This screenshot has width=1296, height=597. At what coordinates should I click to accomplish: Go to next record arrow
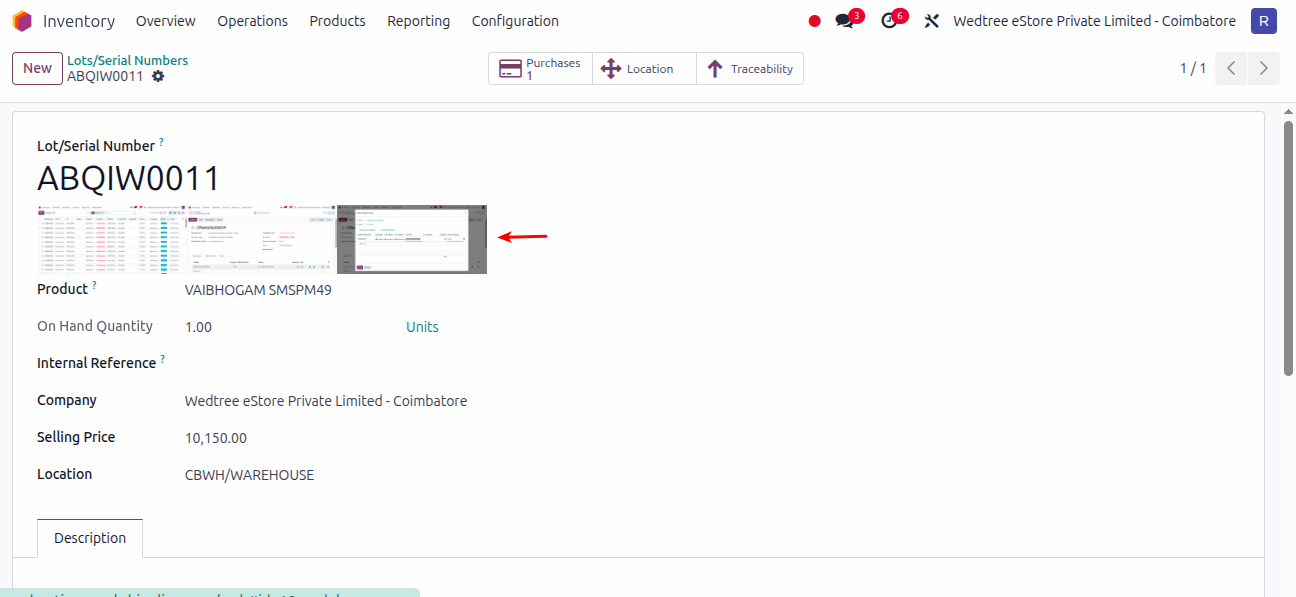click(x=1264, y=68)
